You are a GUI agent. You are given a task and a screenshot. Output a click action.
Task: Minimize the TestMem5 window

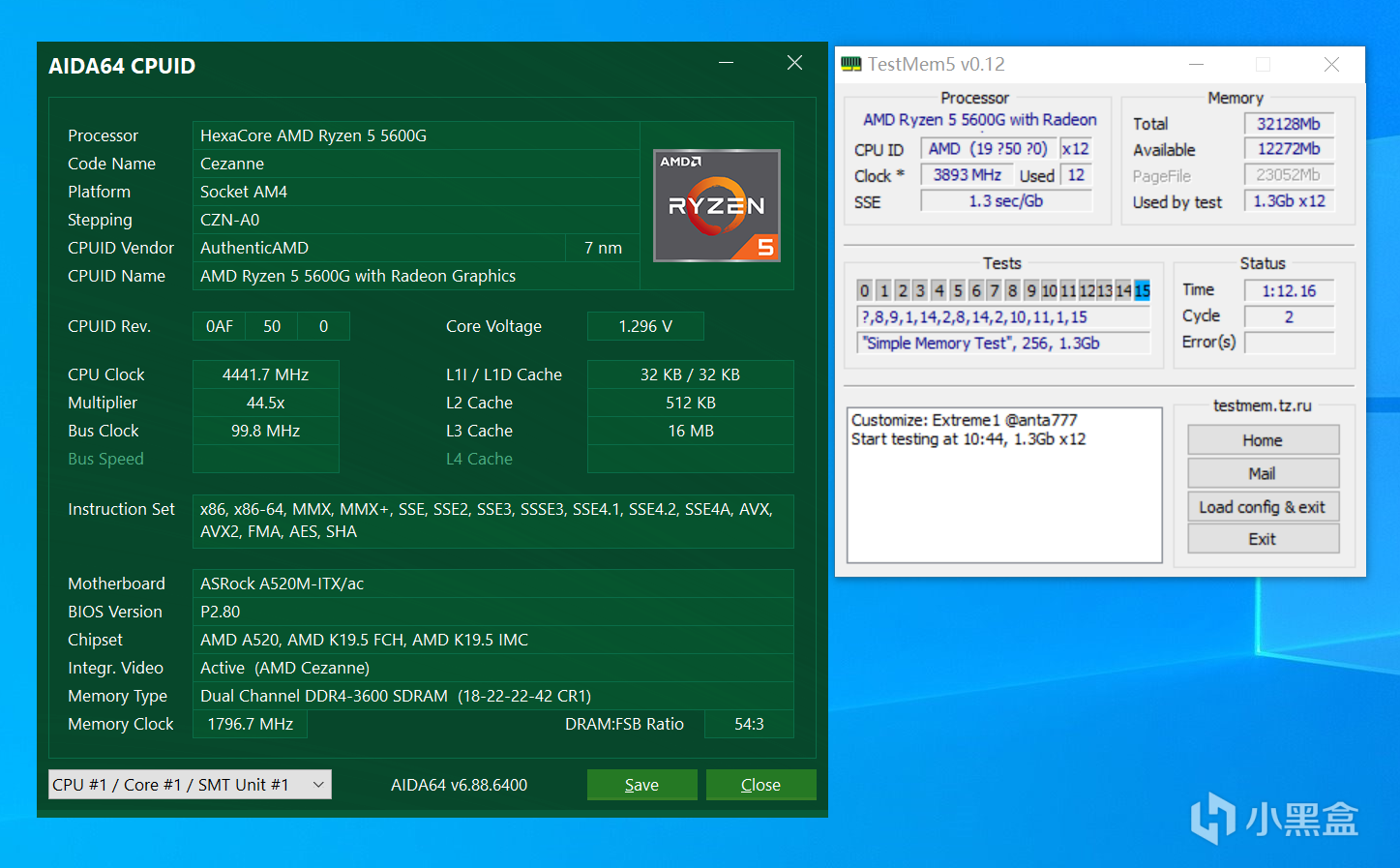1197,65
